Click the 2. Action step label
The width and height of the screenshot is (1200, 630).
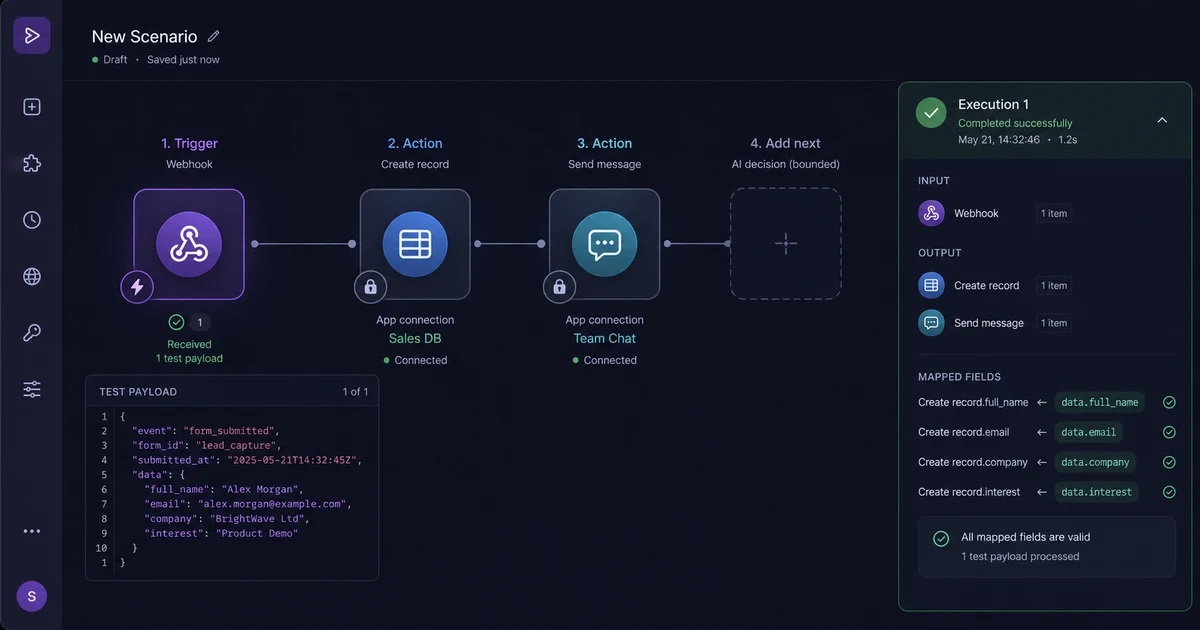tap(415, 143)
